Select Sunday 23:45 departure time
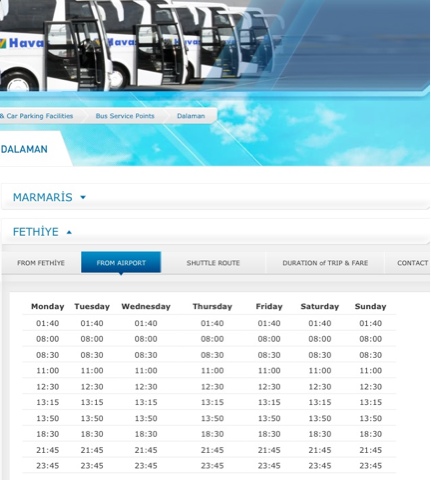 (x=370, y=466)
